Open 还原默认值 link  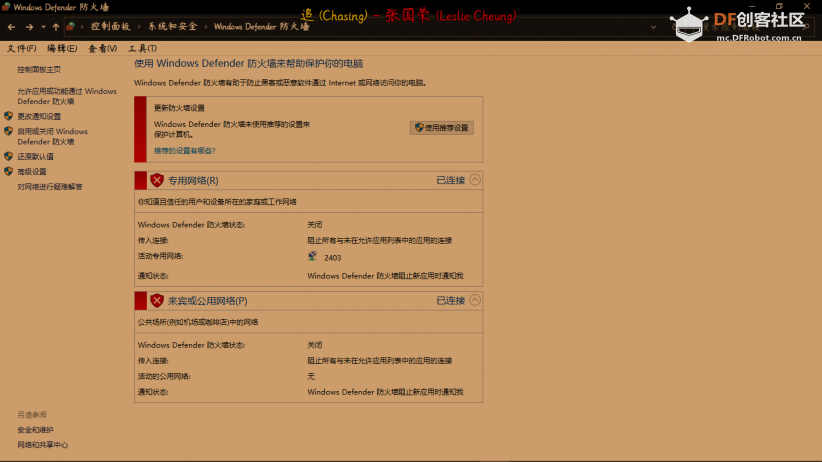coord(35,156)
